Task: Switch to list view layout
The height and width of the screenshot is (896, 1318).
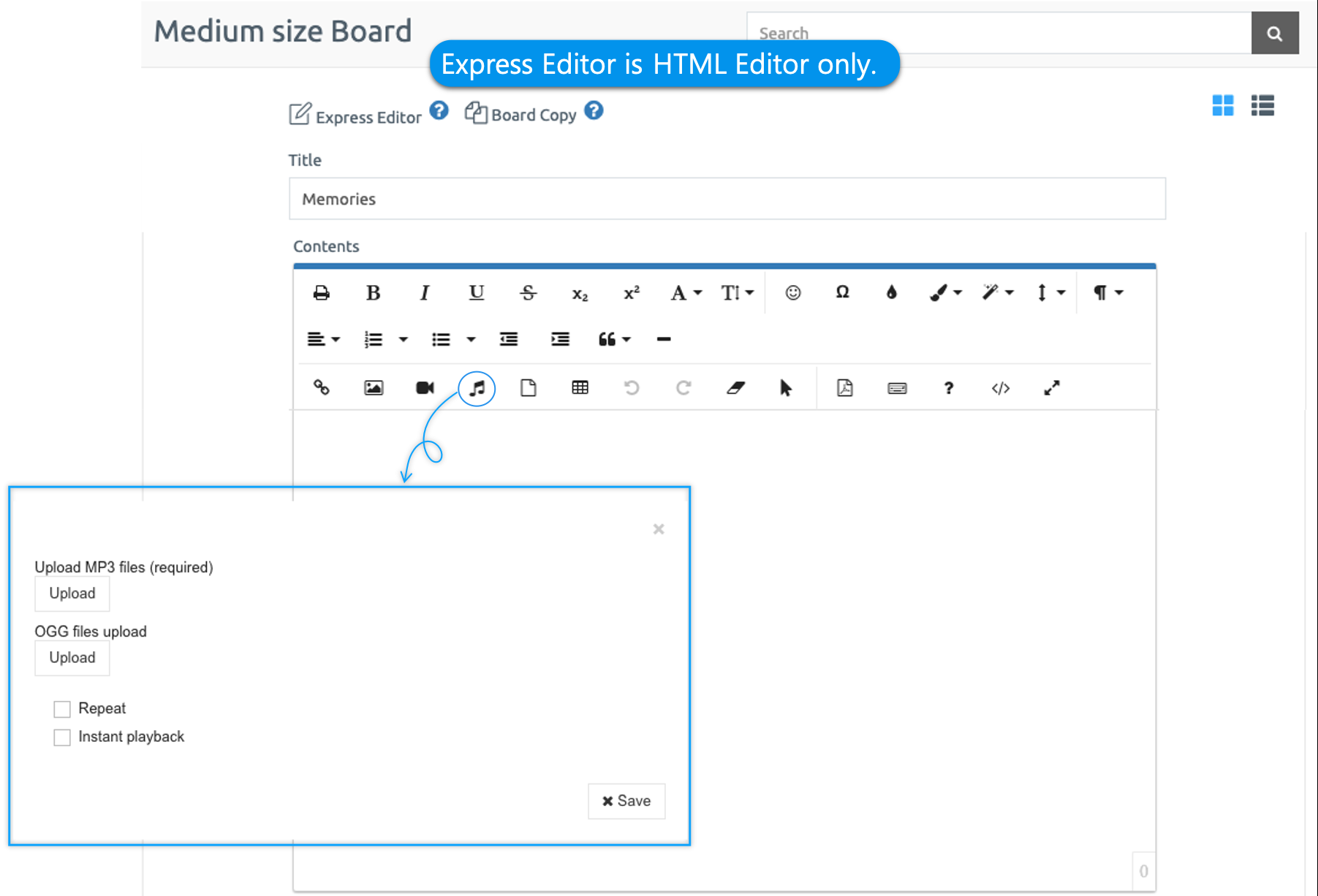Action: click(1262, 106)
